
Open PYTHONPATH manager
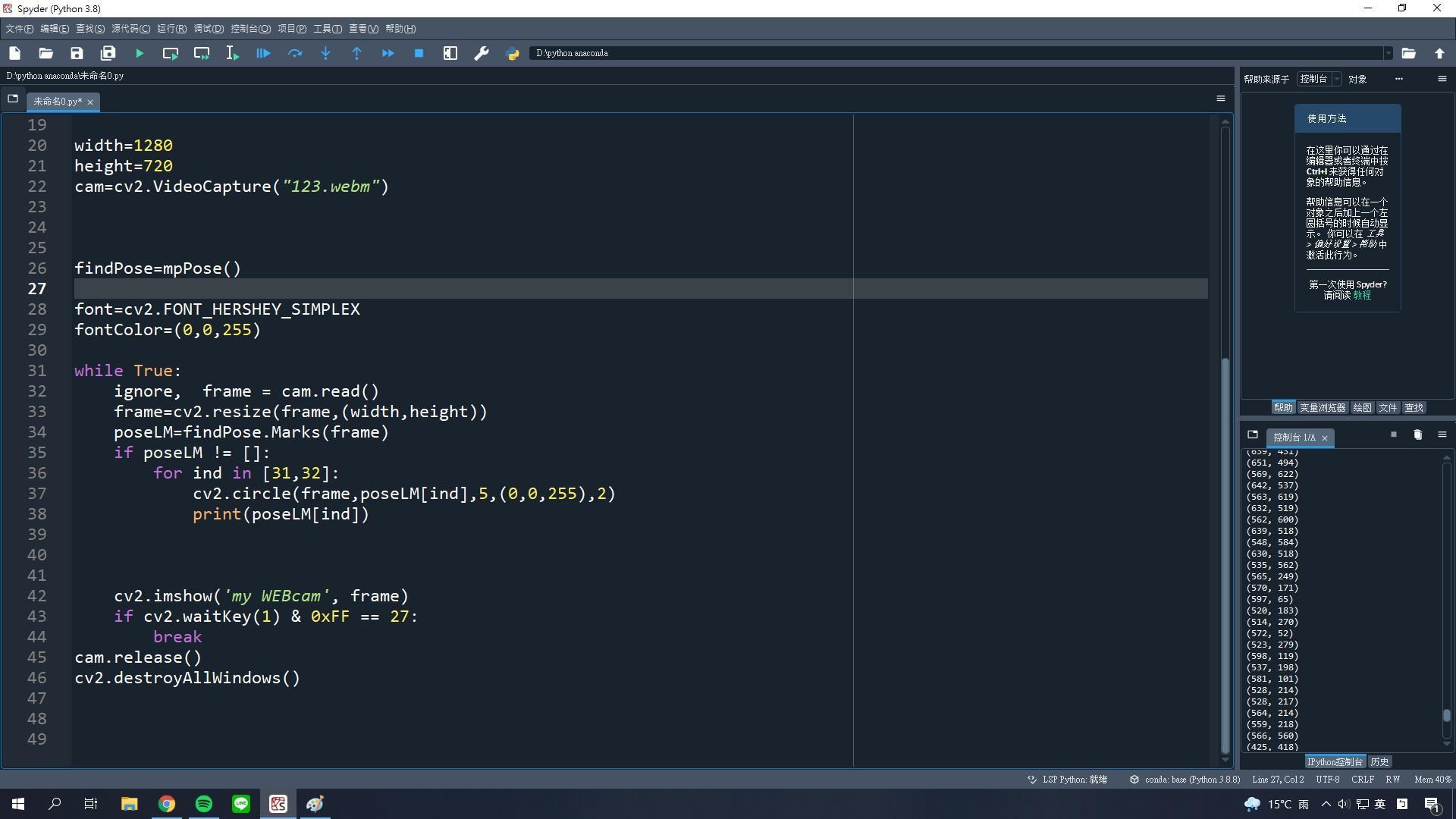pos(513,53)
